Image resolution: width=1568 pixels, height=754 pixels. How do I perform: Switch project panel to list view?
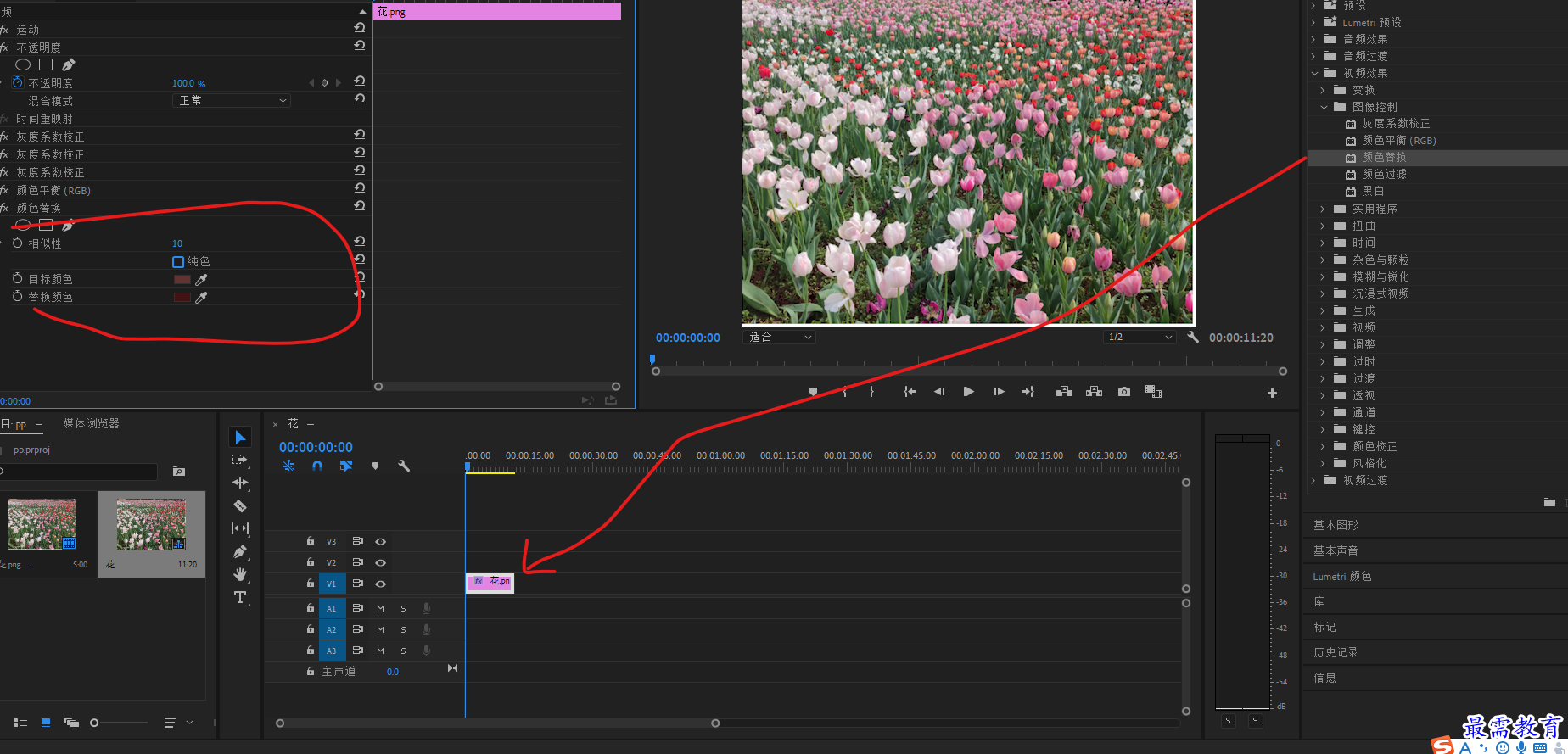[x=20, y=723]
